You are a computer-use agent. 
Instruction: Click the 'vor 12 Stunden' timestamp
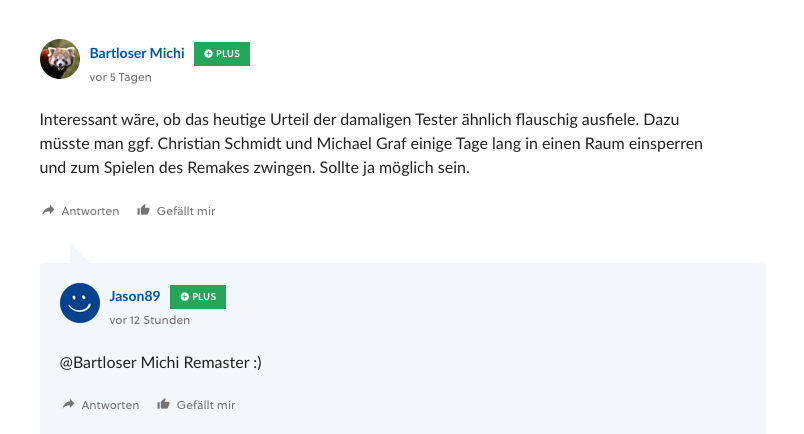pos(150,320)
